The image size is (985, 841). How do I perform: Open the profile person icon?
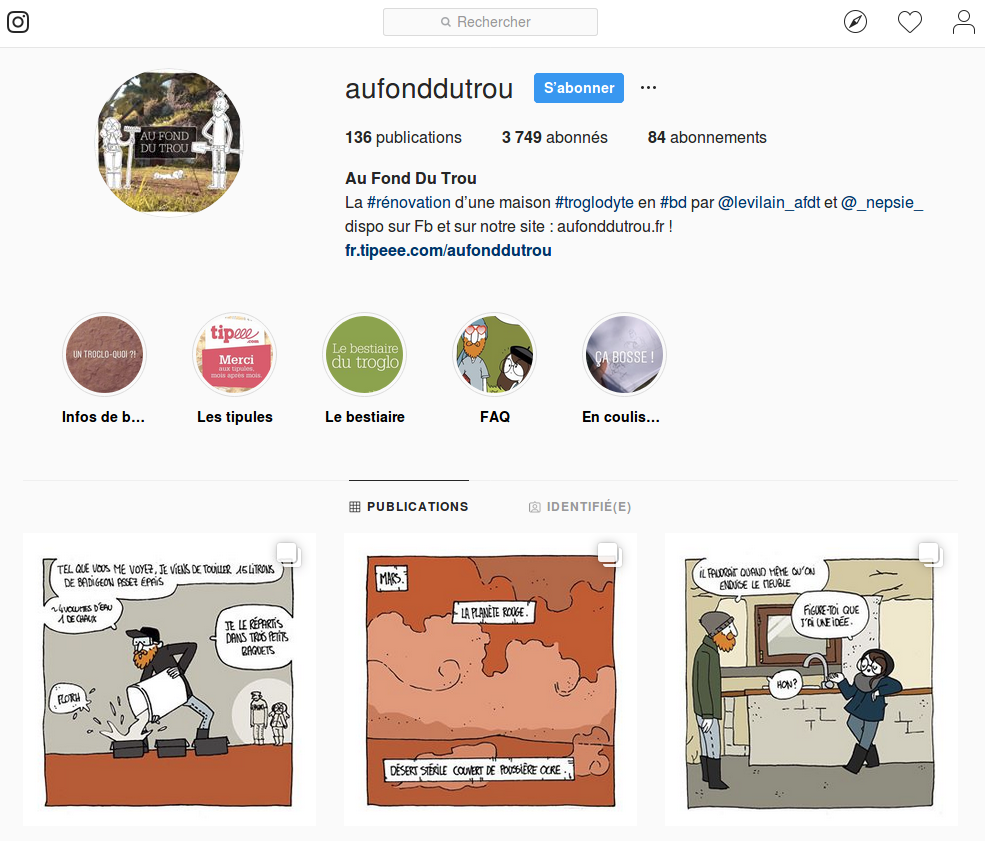click(963, 22)
